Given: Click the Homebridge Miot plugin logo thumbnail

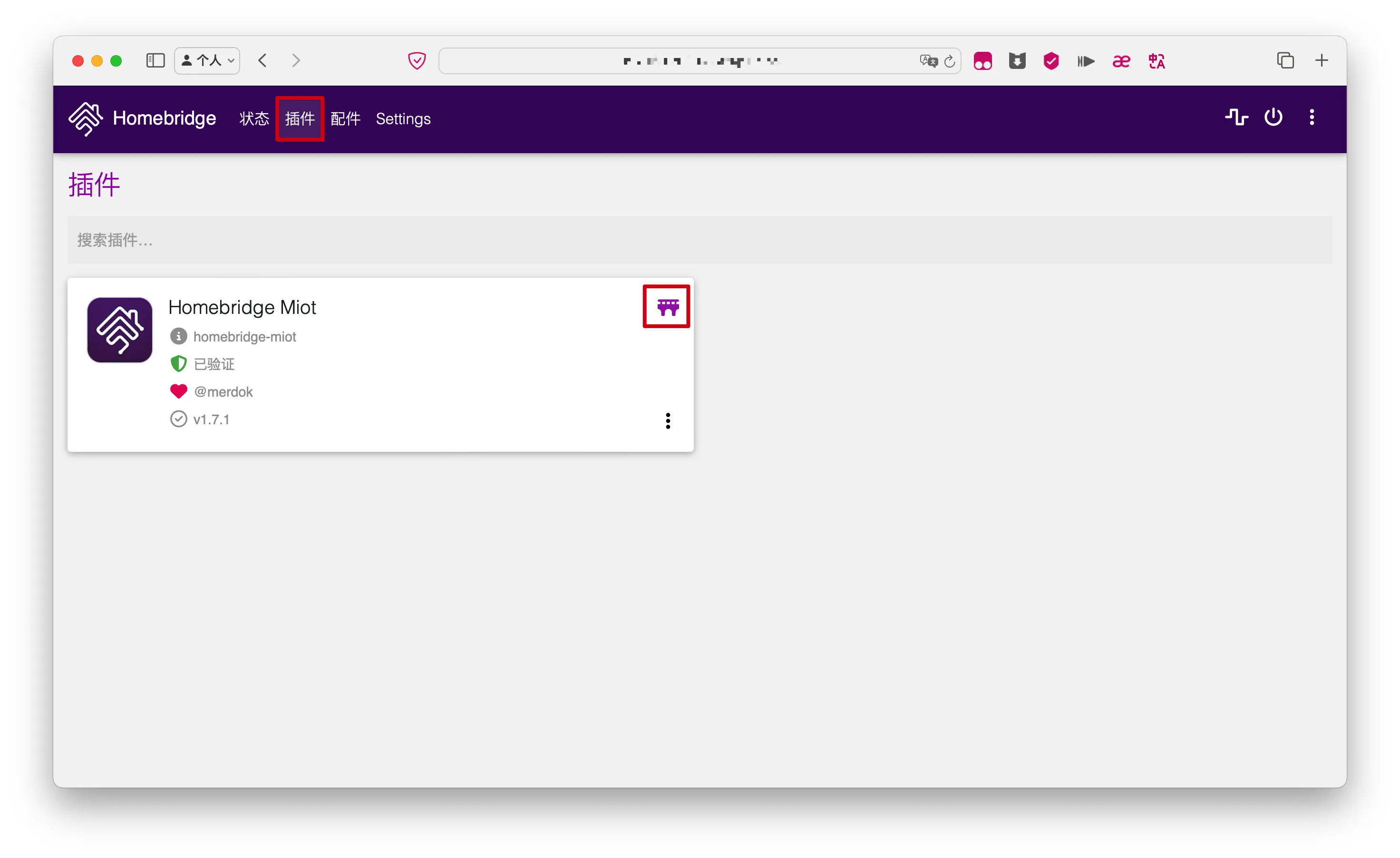Looking at the screenshot, I should tap(120, 330).
